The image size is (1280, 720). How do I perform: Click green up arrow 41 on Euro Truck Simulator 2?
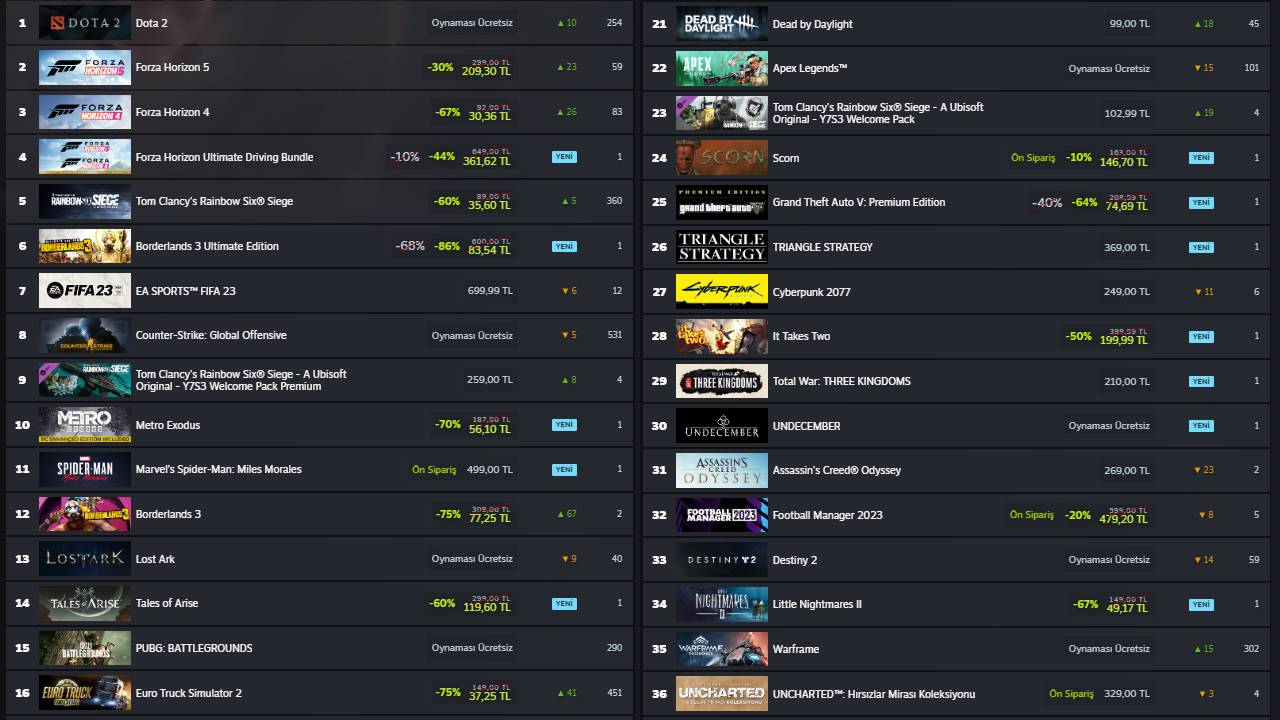pos(567,693)
